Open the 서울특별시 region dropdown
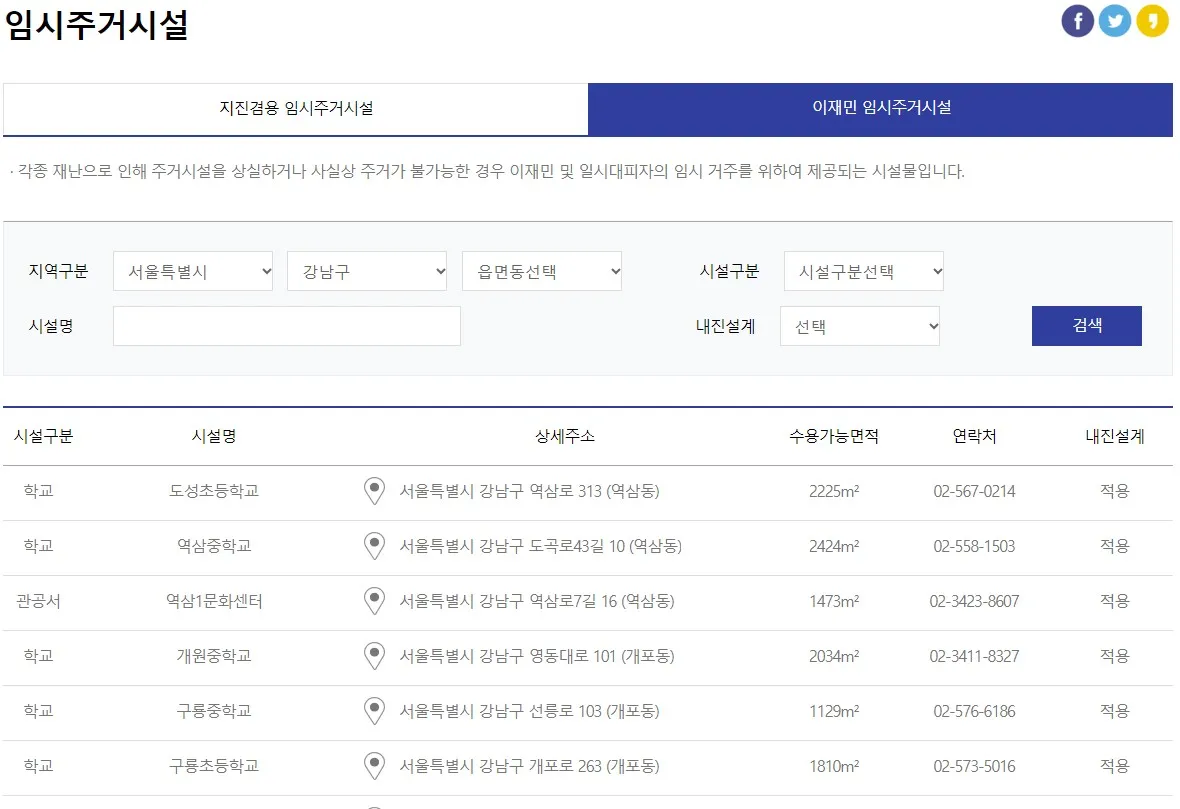 (x=193, y=270)
